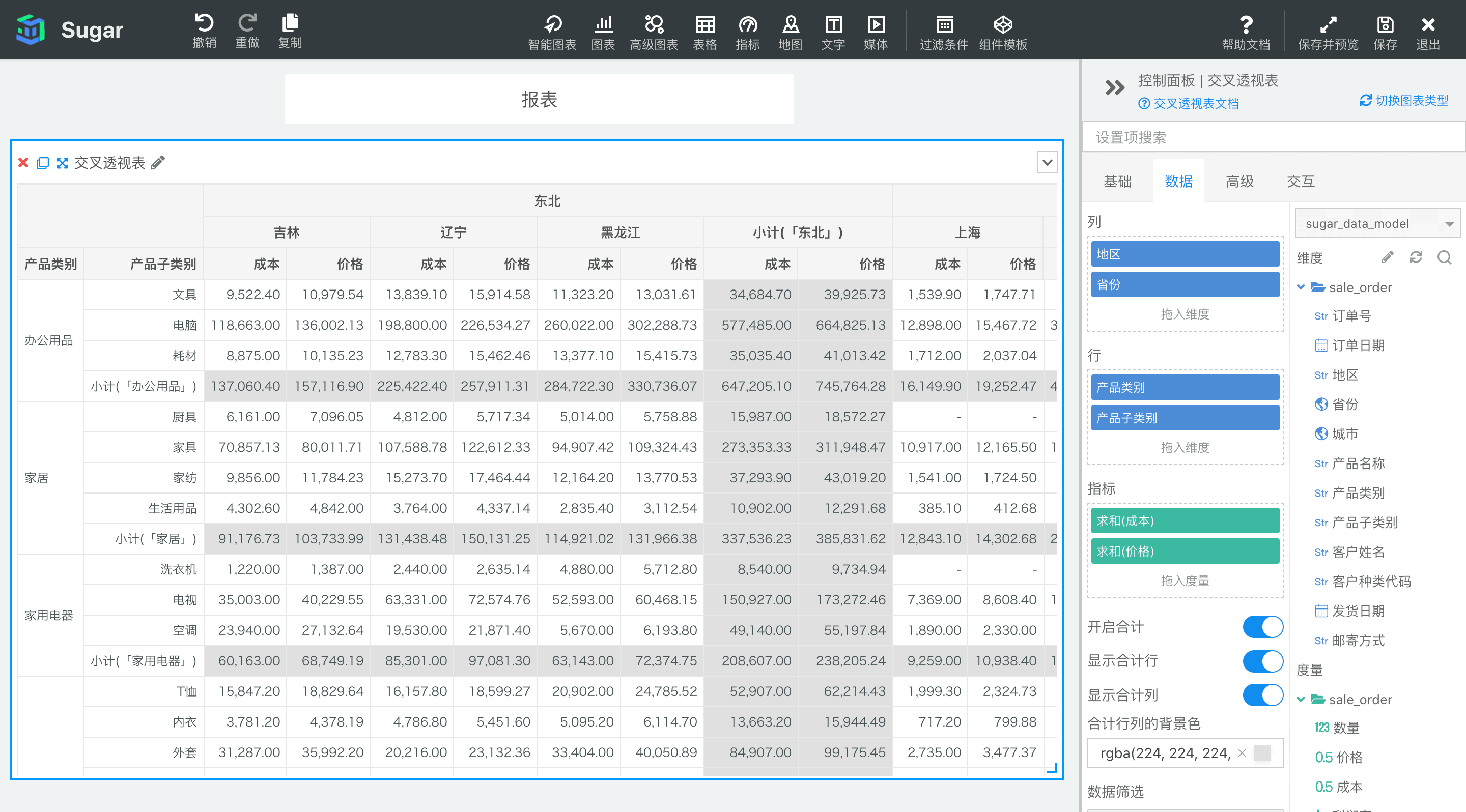Click the fullscreen expand icon of pivot table
The width and height of the screenshot is (1466, 812).
62,163
